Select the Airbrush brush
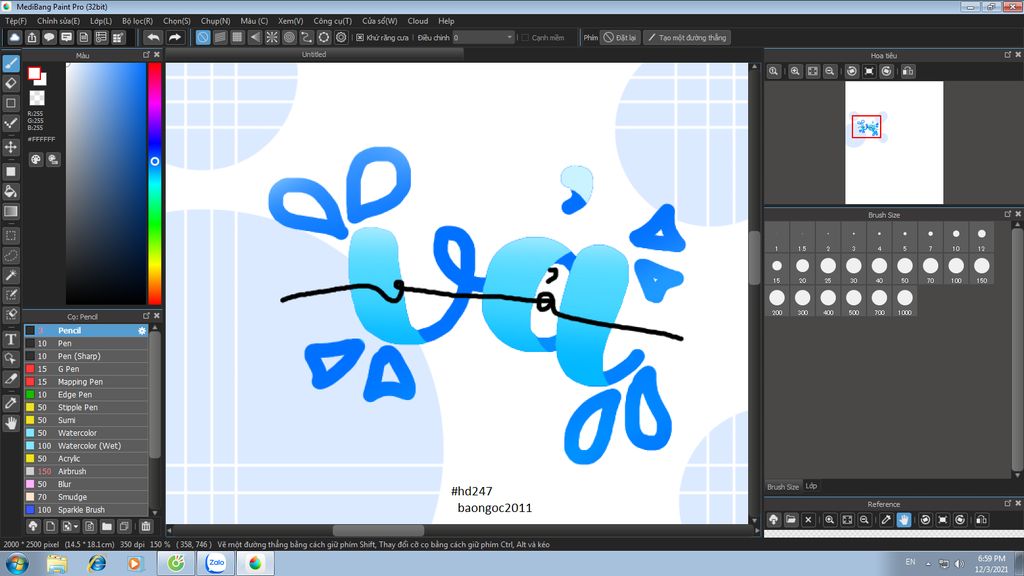 pos(86,471)
